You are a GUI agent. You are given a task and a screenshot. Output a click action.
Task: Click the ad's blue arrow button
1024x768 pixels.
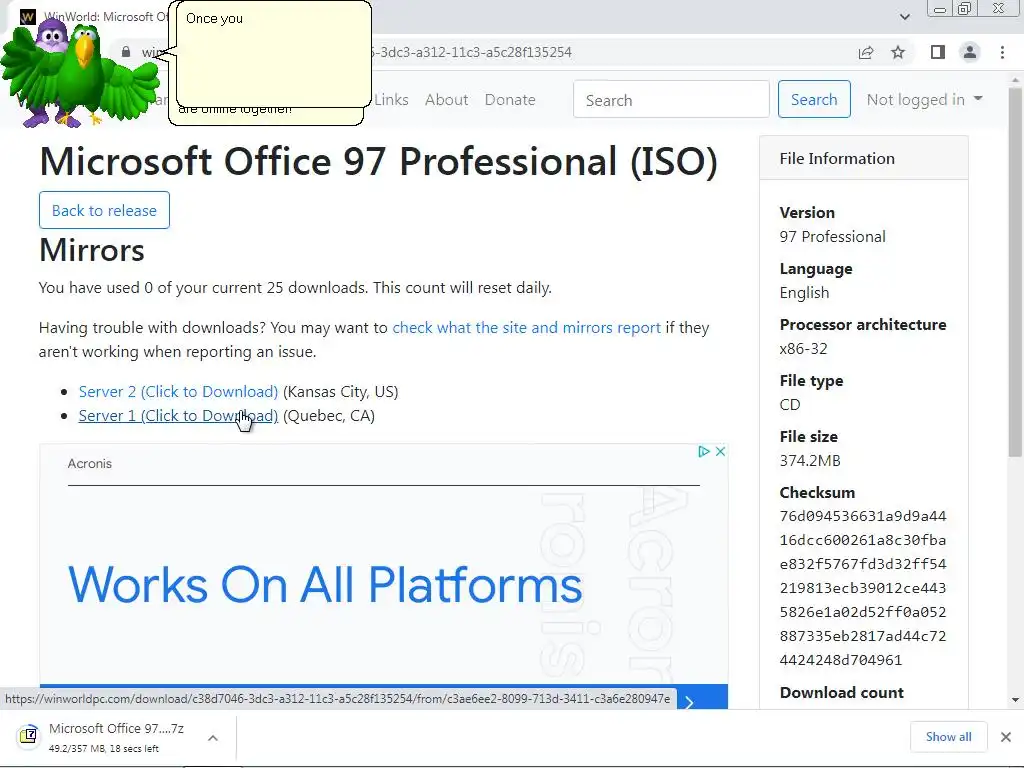point(689,701)
